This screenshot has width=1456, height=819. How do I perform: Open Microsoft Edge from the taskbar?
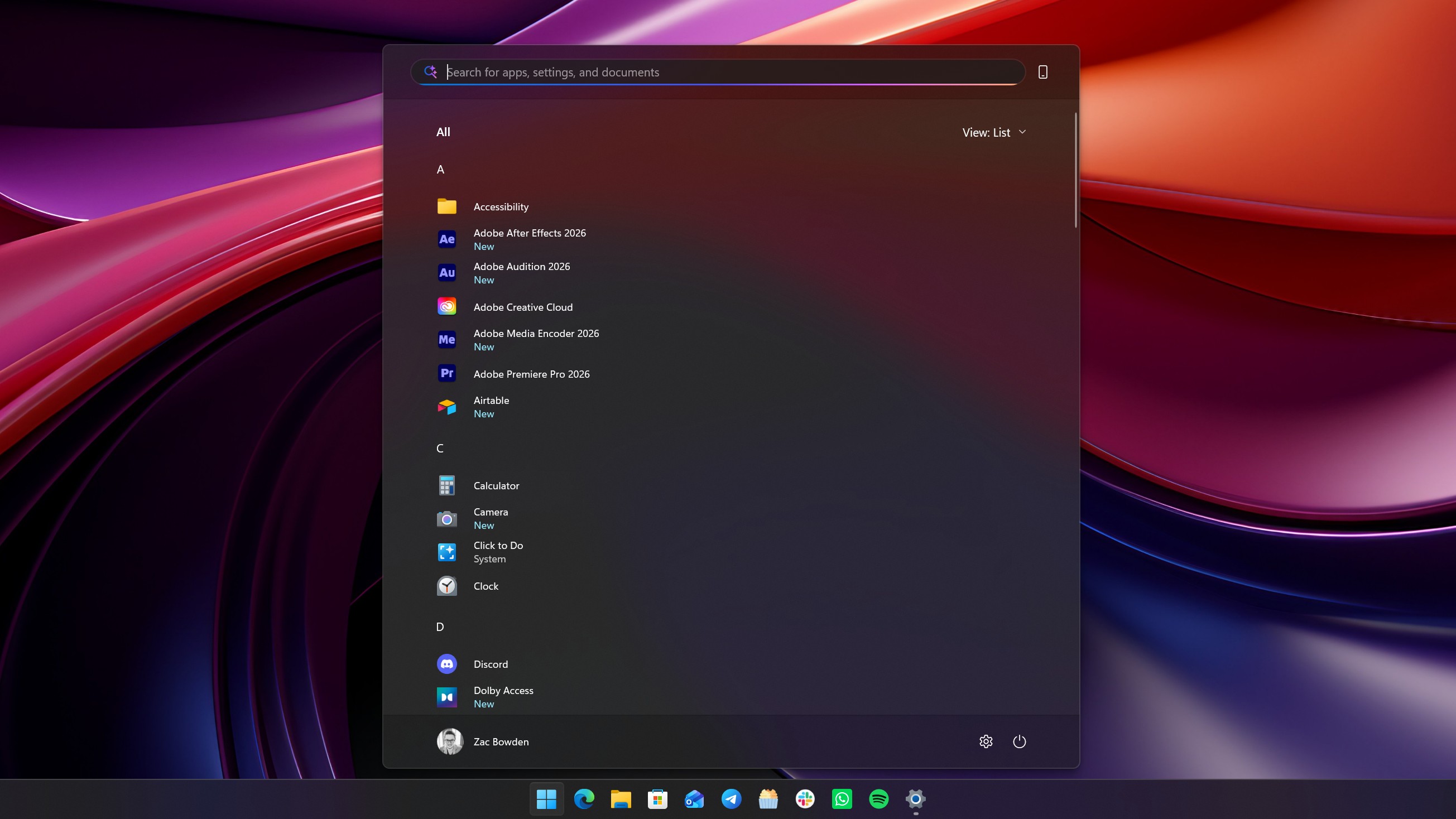pos(584,799)
